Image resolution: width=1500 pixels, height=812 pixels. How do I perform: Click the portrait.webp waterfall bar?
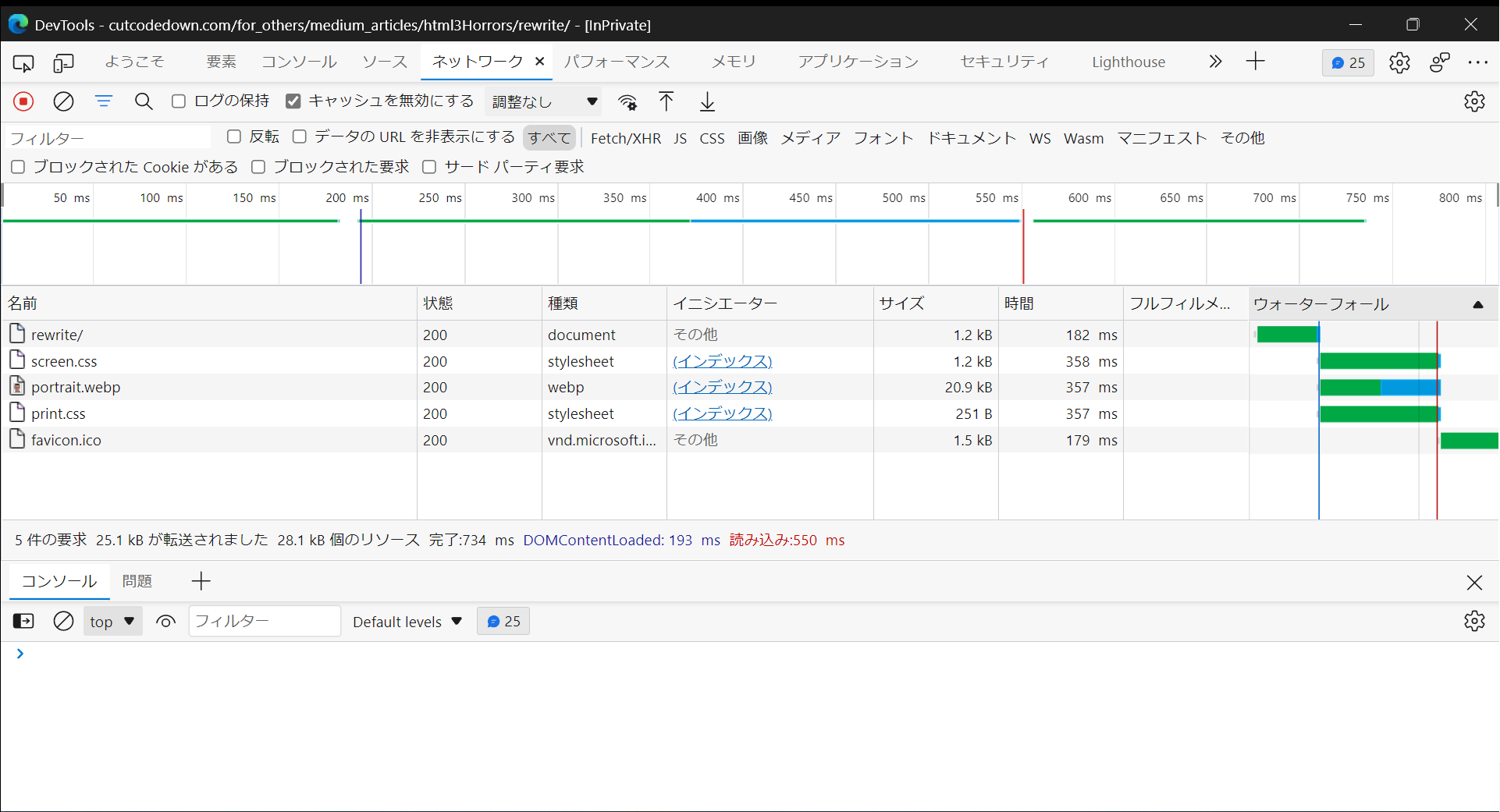pyautogui.click(x=1380, y=387)
